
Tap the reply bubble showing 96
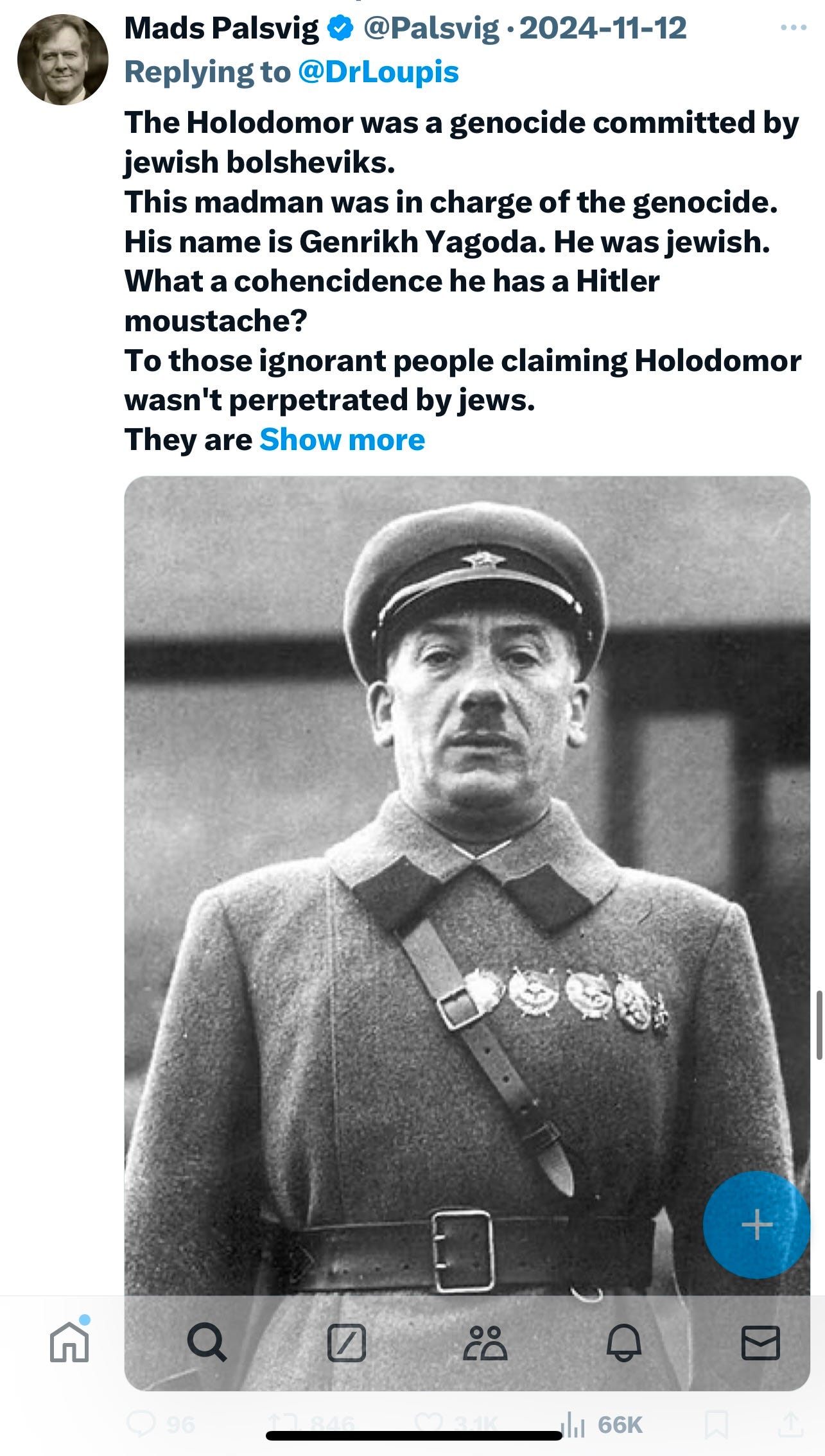[161, 1425]
